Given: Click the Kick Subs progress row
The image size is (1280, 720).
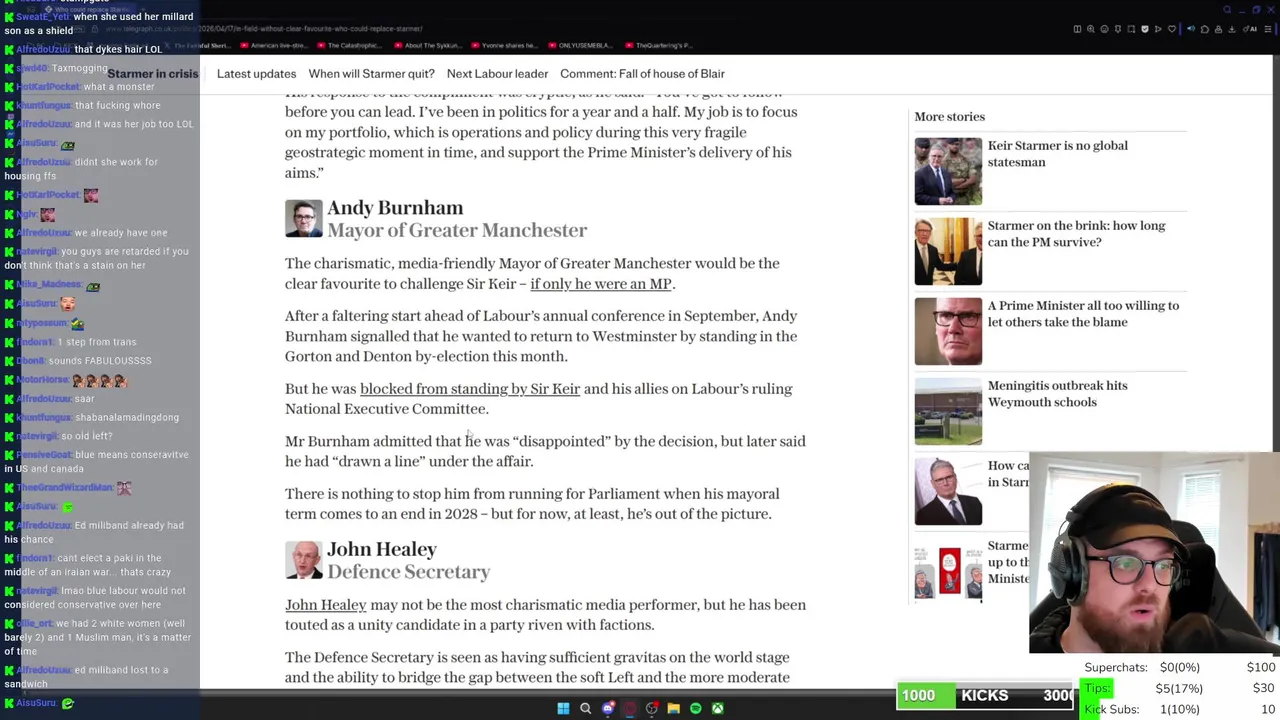Looking at the screenshot, I should 1181,709.
